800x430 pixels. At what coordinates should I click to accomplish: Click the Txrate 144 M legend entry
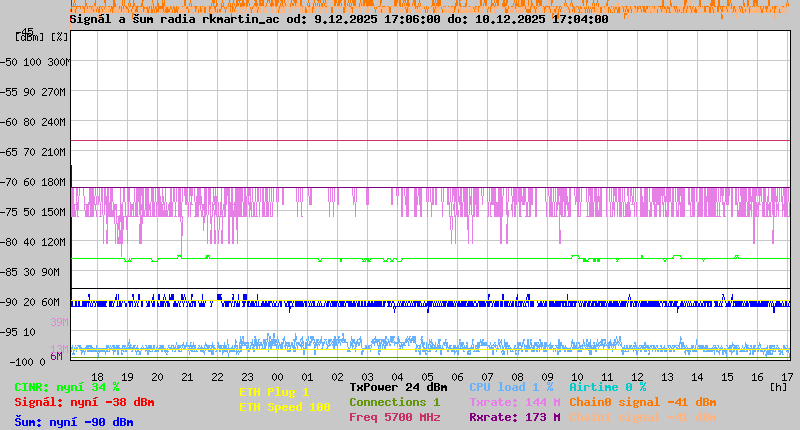pyautogui.click(x=514, y=402)
